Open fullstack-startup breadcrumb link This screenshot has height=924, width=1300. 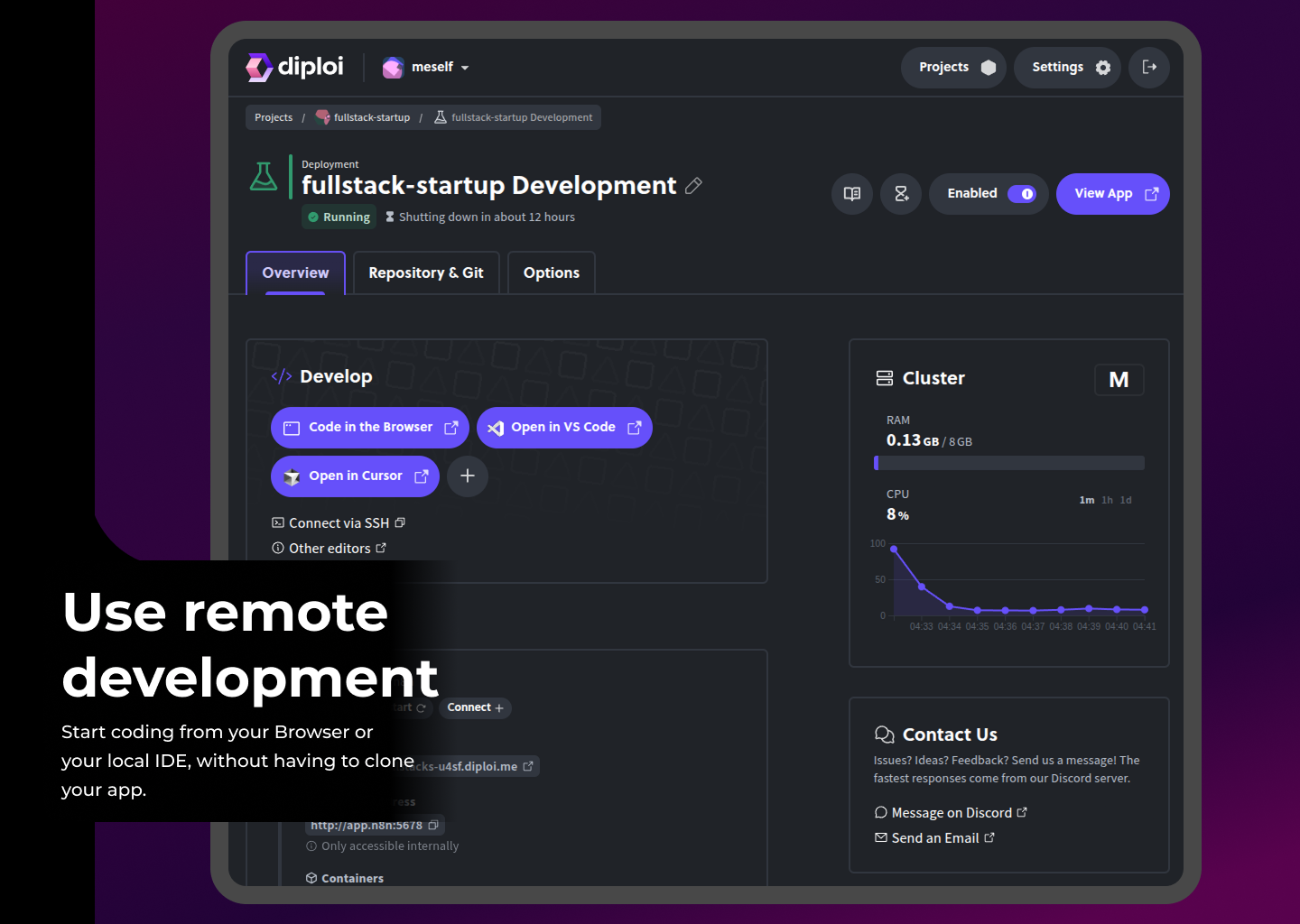tap(362, 117)
